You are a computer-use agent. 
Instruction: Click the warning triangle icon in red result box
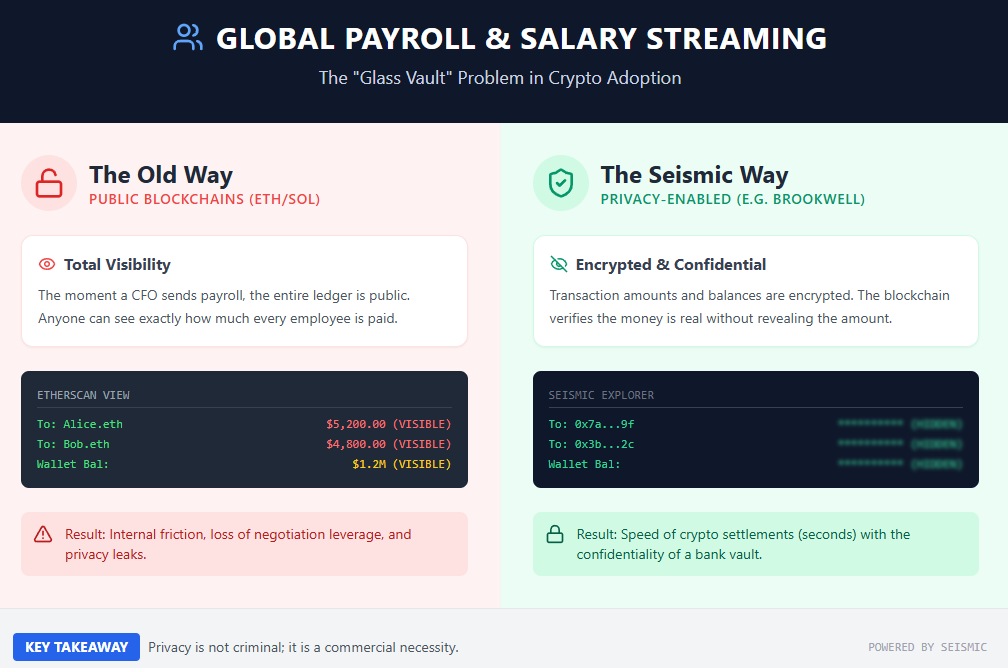click(x=43, y=534)
